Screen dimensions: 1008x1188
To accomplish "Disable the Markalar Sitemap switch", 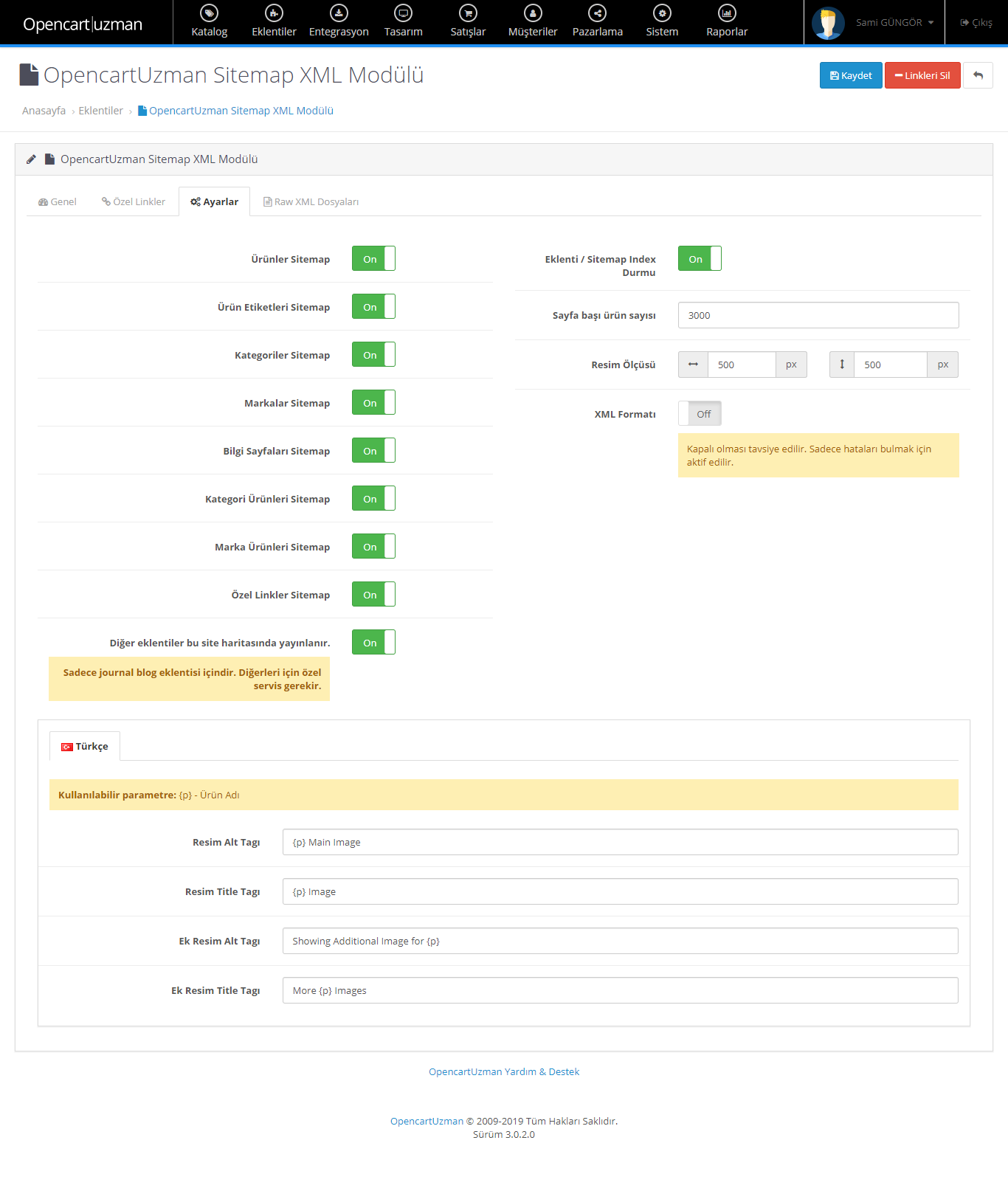I will pos(373,403).
